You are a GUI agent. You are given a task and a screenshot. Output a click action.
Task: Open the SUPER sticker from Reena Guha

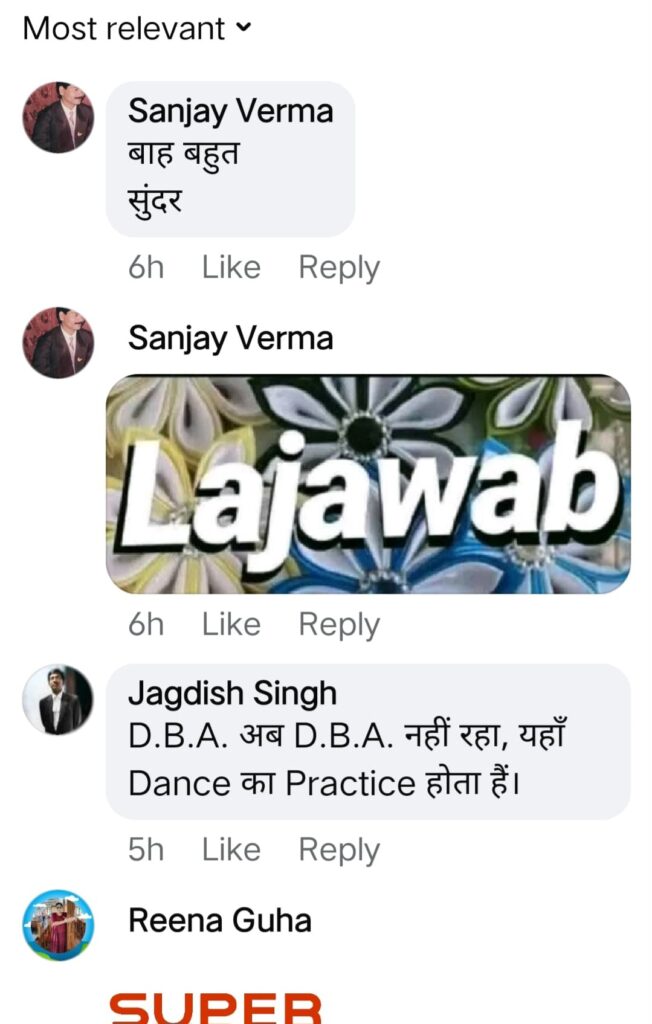[216, 1008]
